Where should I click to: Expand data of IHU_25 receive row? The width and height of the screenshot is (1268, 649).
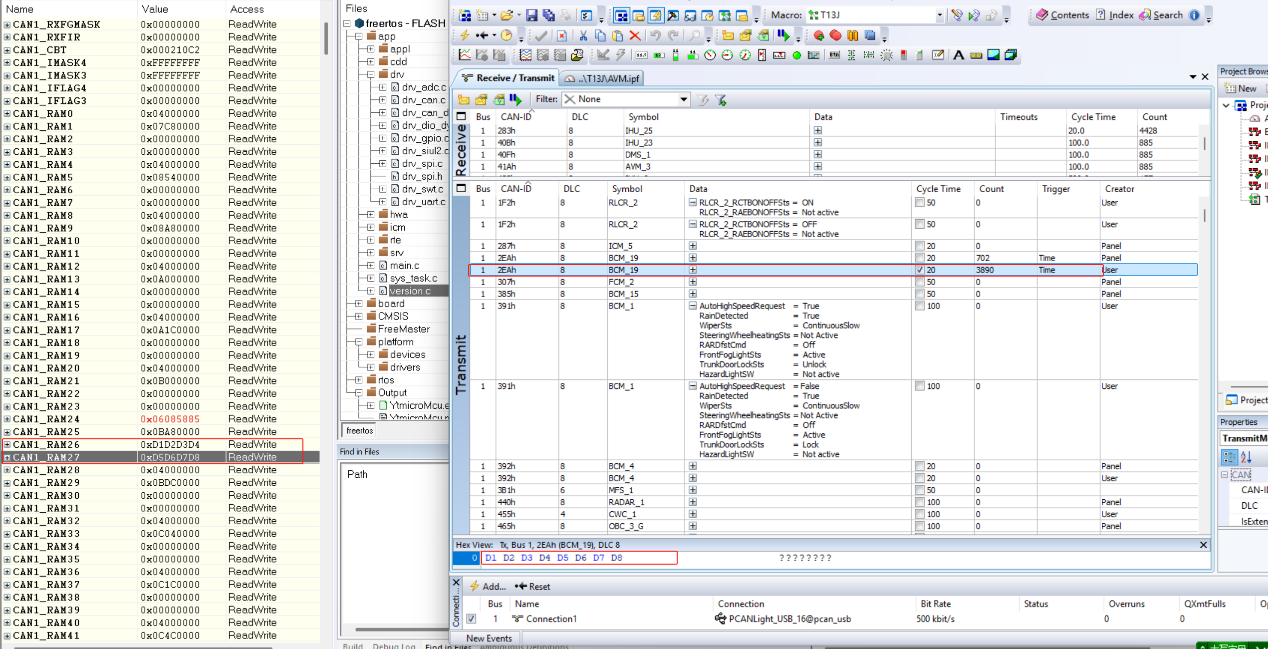tap(818, 130)
